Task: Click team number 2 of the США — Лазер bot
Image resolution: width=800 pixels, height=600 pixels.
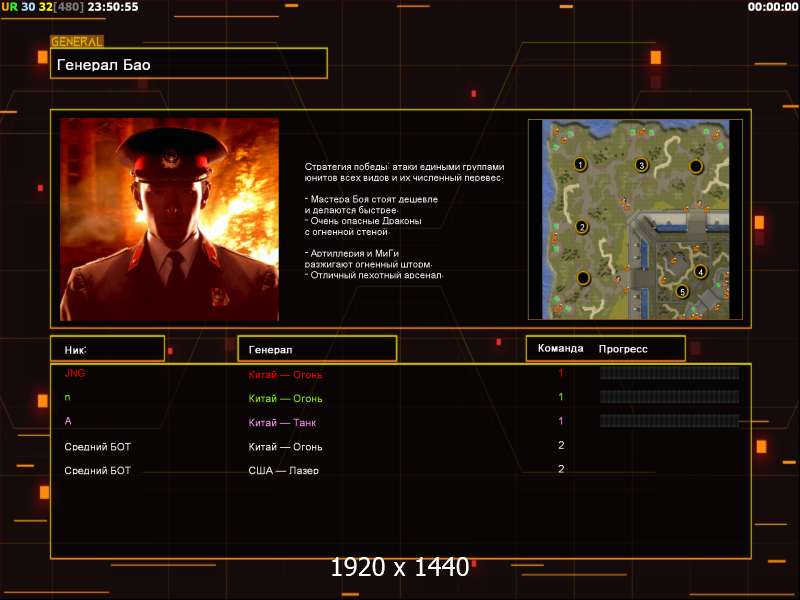Action: pos(561,469)
